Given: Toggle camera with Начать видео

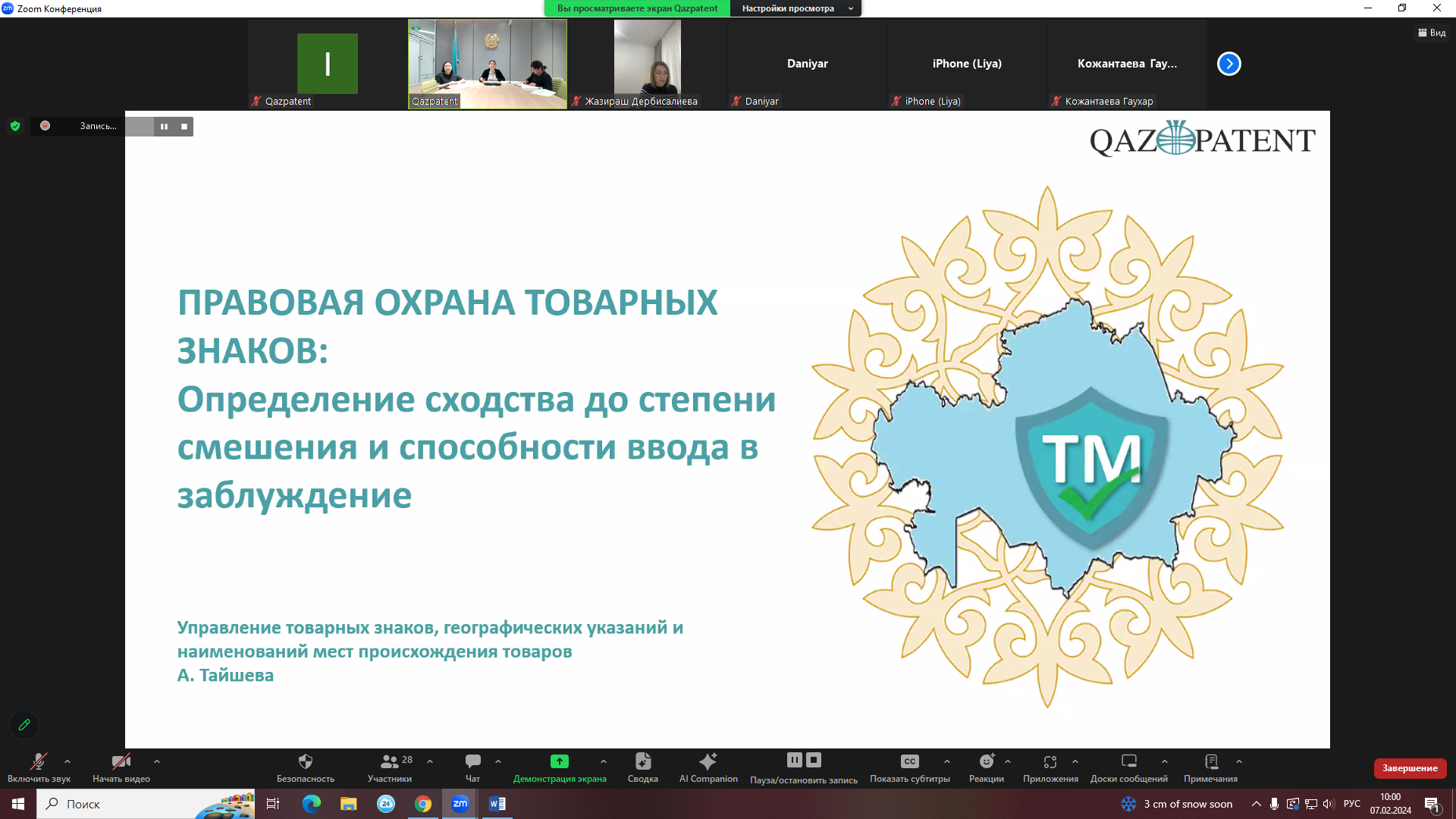Looking at the screenshot, I should (x=121, y=761).
